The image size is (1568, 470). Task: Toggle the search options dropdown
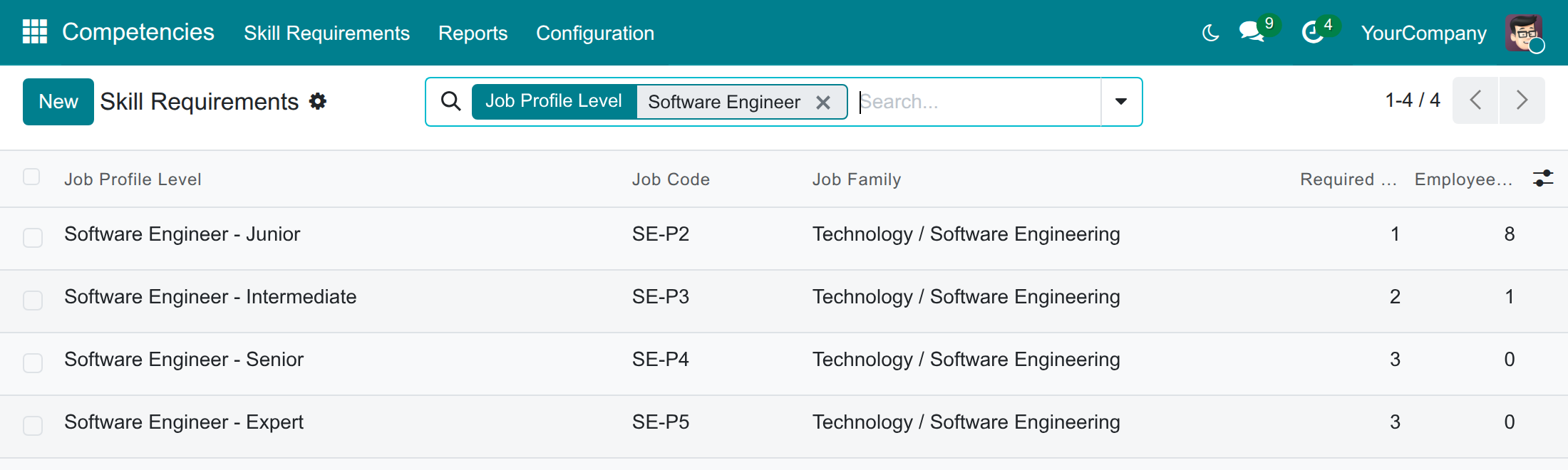[x=1121, y=102]
